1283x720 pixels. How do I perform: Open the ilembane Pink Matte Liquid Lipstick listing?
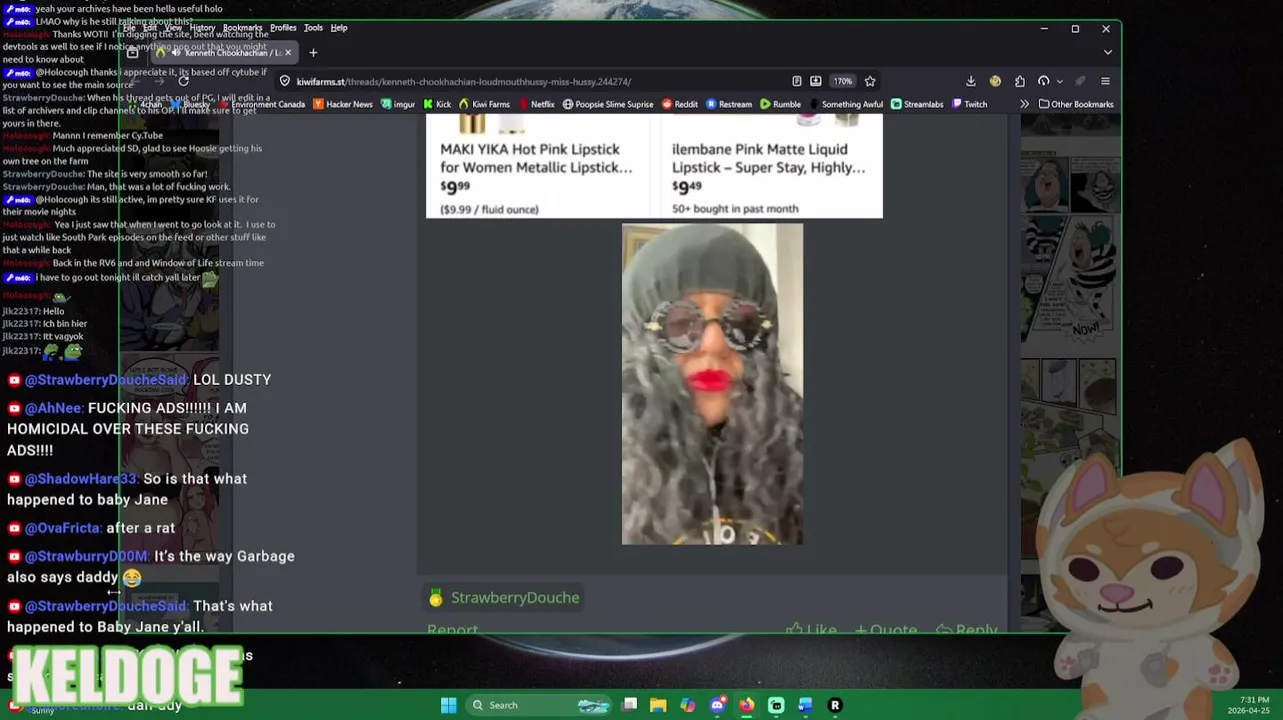(x=768, y=158)
